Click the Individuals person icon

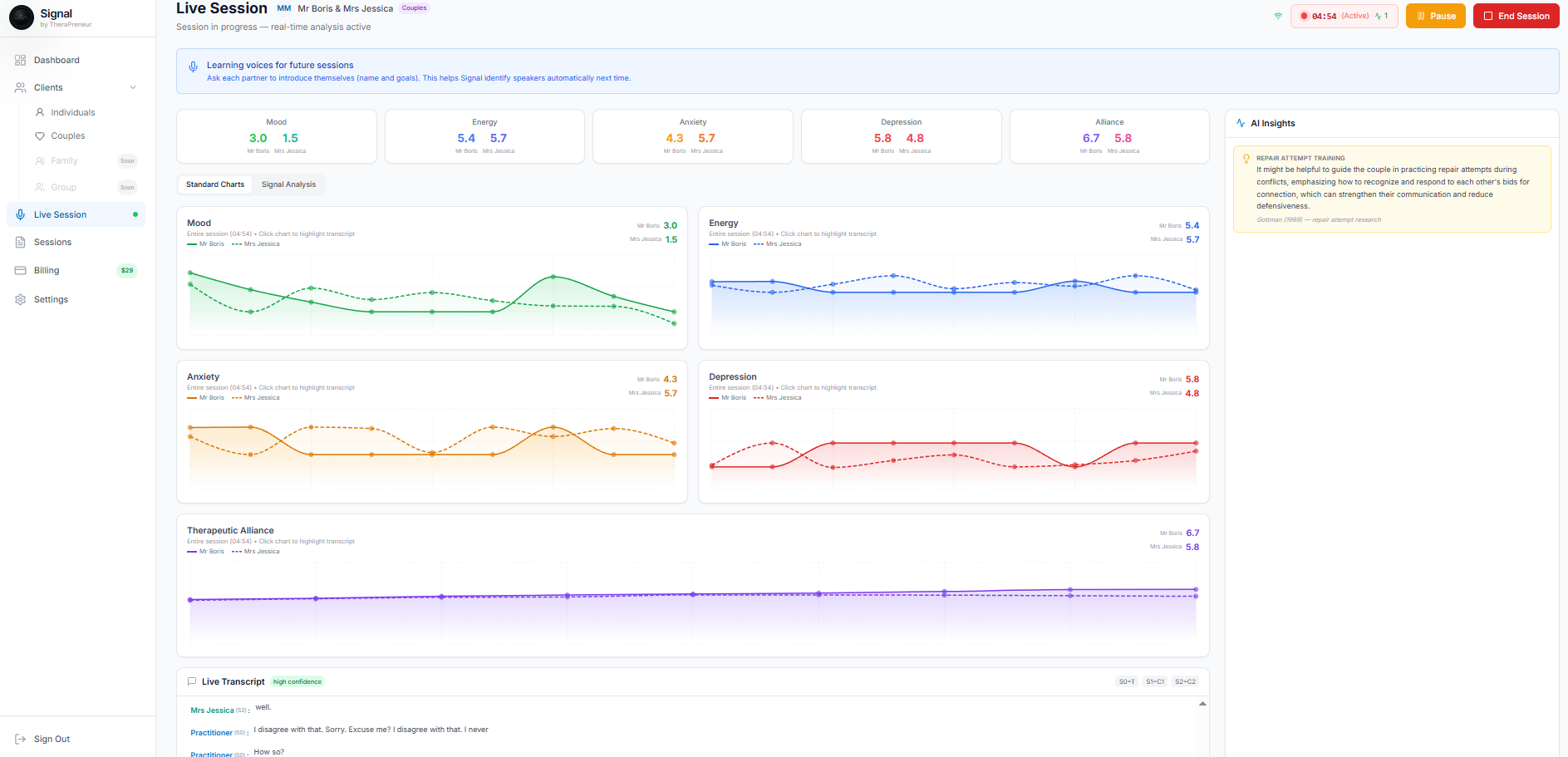point(40,112)
